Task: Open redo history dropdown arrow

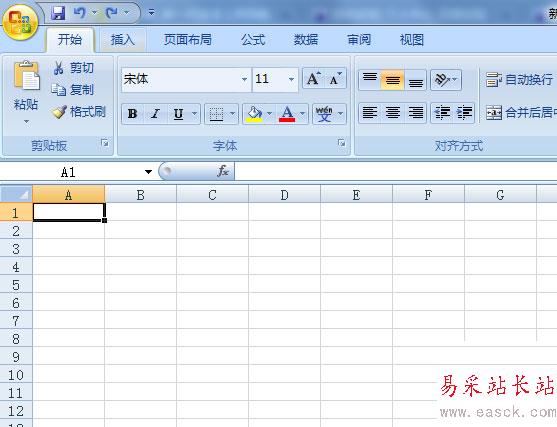Action: [x=126, y=13]
